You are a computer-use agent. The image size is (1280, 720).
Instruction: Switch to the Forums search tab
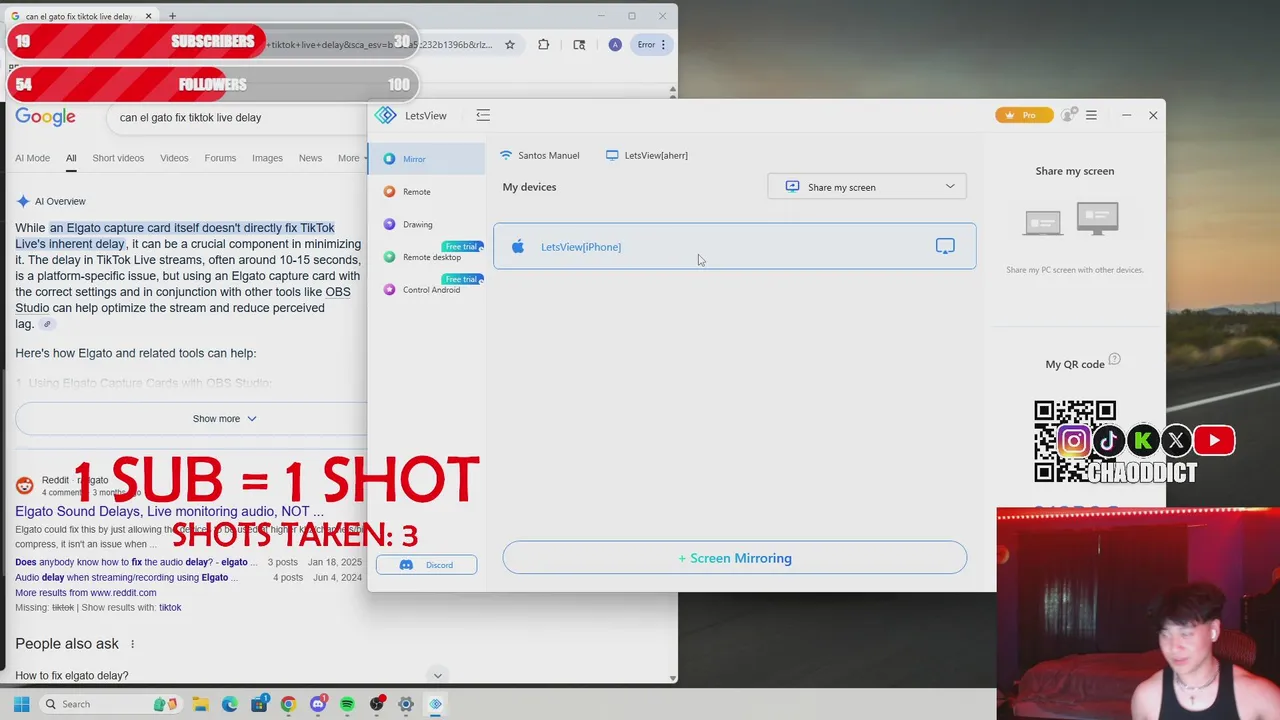point(220,158)
